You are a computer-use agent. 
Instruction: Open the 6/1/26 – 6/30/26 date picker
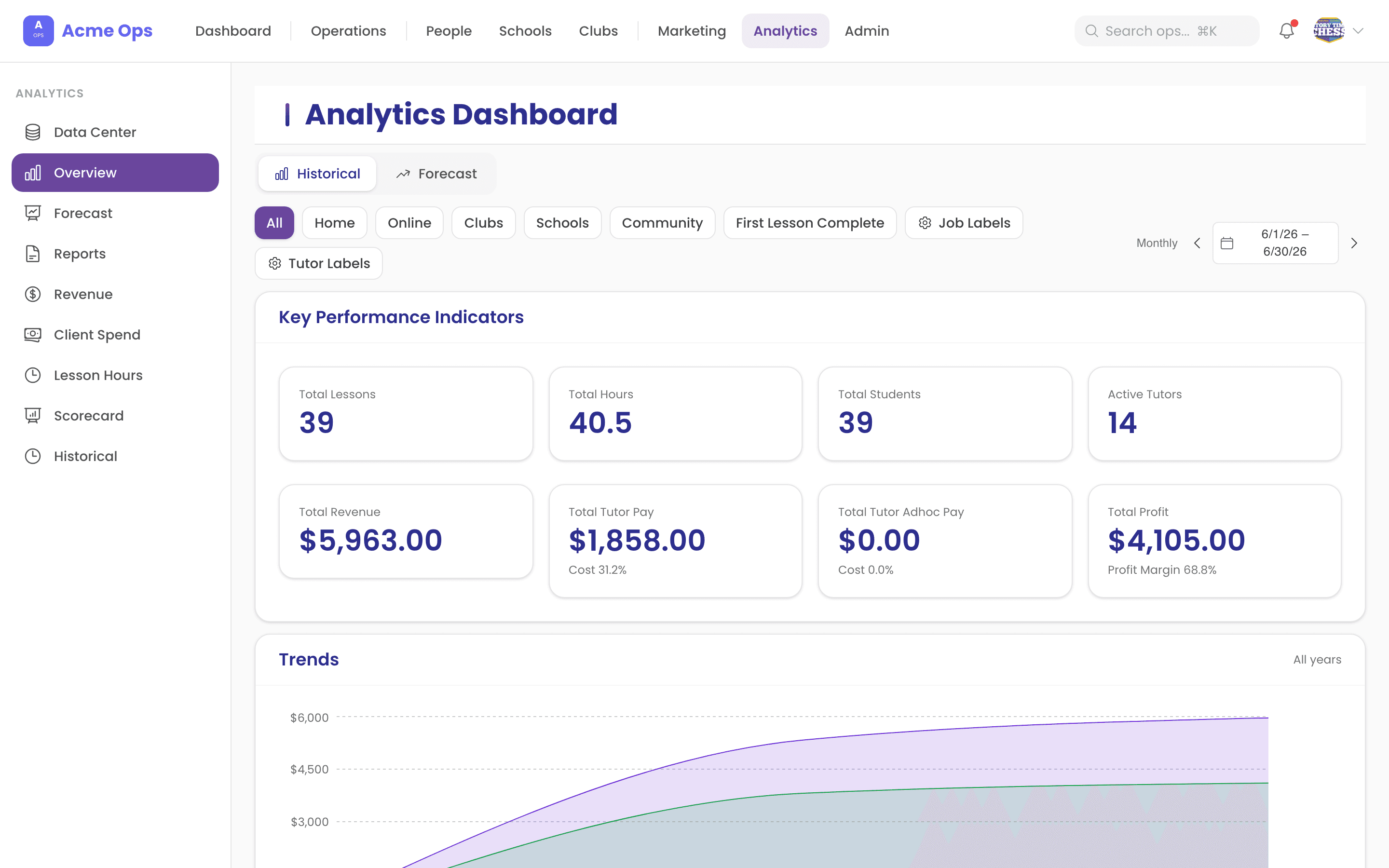click(1275, 243)
